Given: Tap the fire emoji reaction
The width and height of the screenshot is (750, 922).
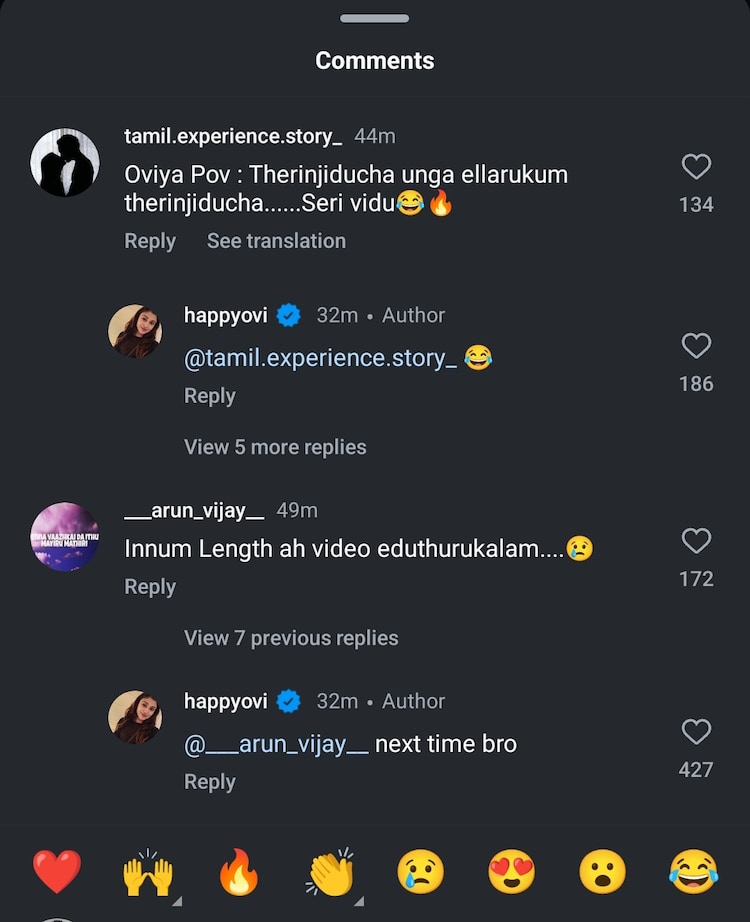Looking at the screenshot, I should coord(239,873).
